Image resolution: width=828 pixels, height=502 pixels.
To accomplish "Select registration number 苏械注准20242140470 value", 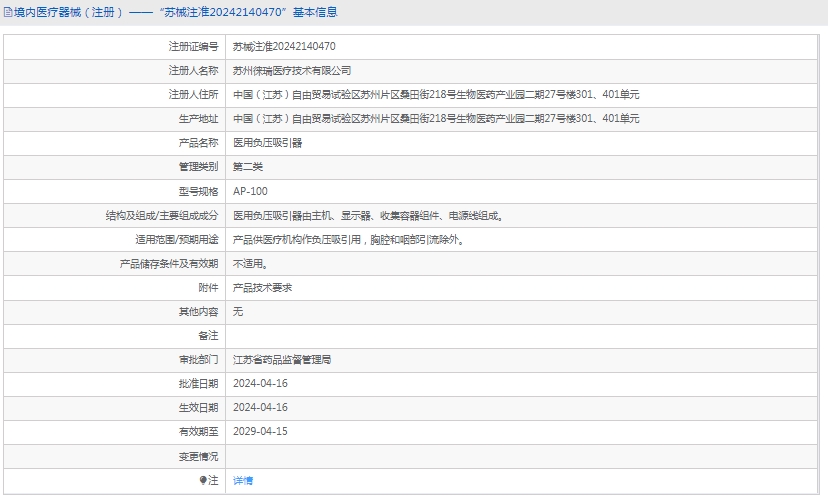I will tap(284, 47).
